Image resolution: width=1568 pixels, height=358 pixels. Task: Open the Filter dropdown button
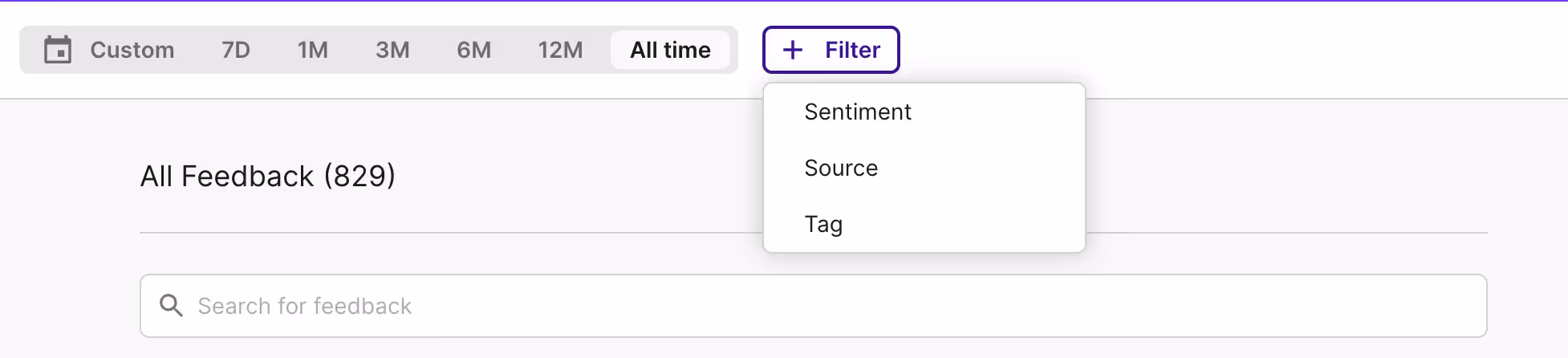pos(831,50)
